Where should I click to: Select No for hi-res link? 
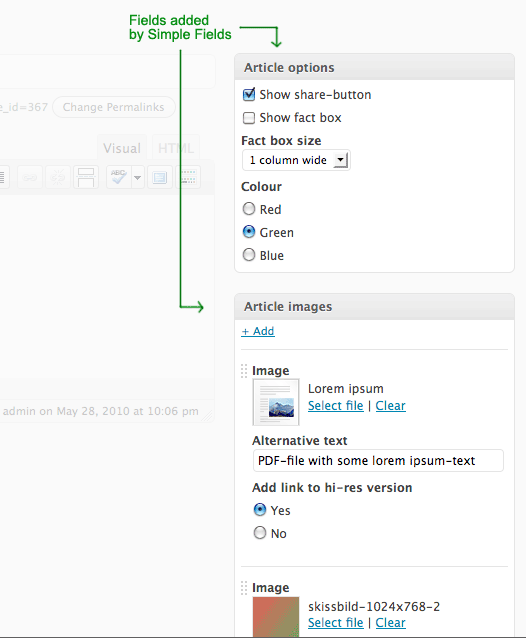[260, 533]
